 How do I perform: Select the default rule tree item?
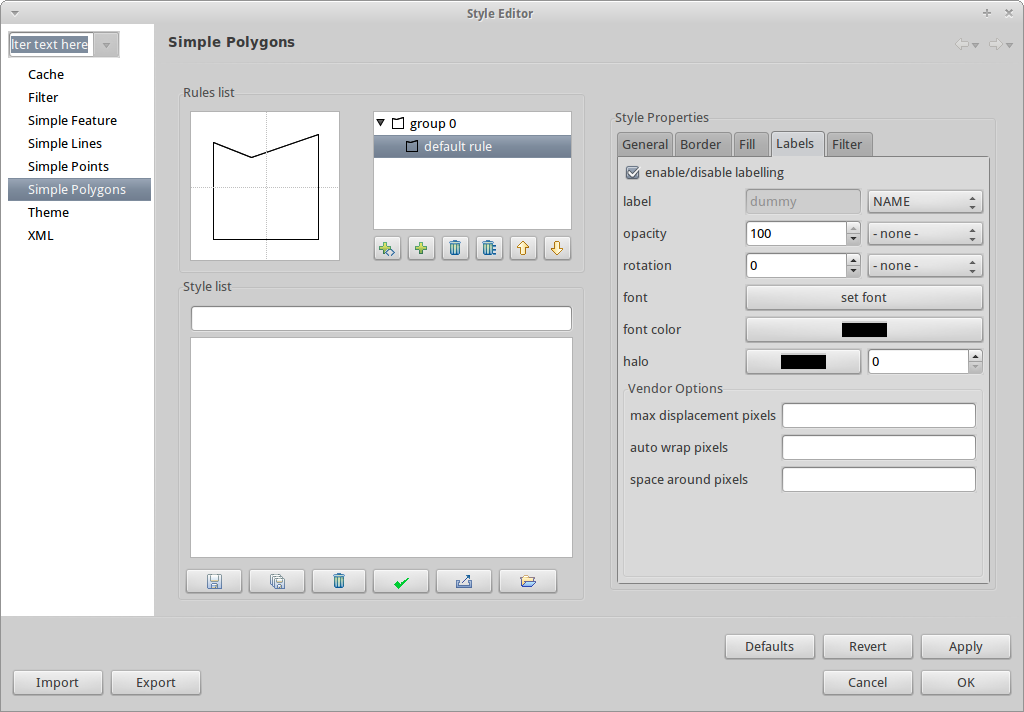[472, 146]
